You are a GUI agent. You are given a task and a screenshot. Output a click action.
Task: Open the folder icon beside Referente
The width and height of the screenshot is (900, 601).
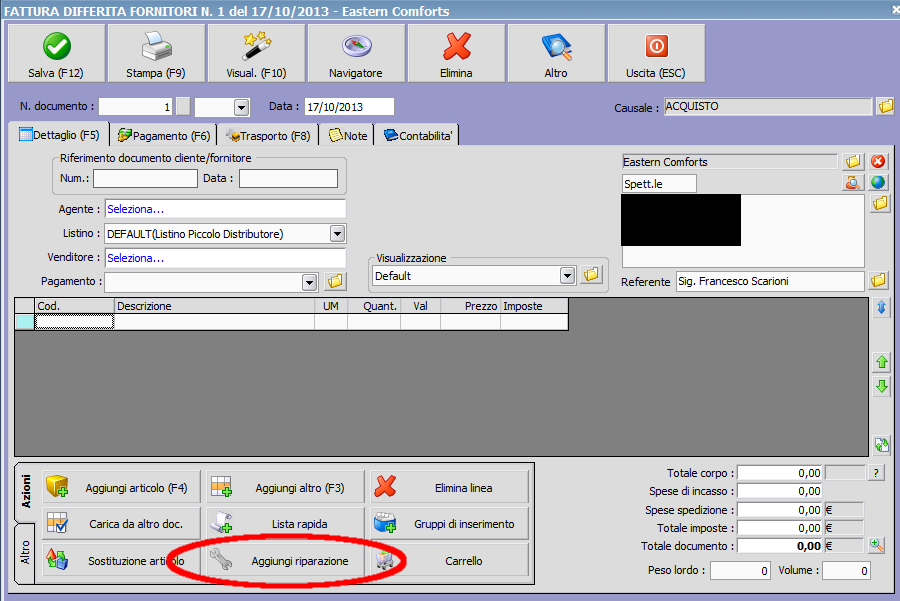point(878,281)
